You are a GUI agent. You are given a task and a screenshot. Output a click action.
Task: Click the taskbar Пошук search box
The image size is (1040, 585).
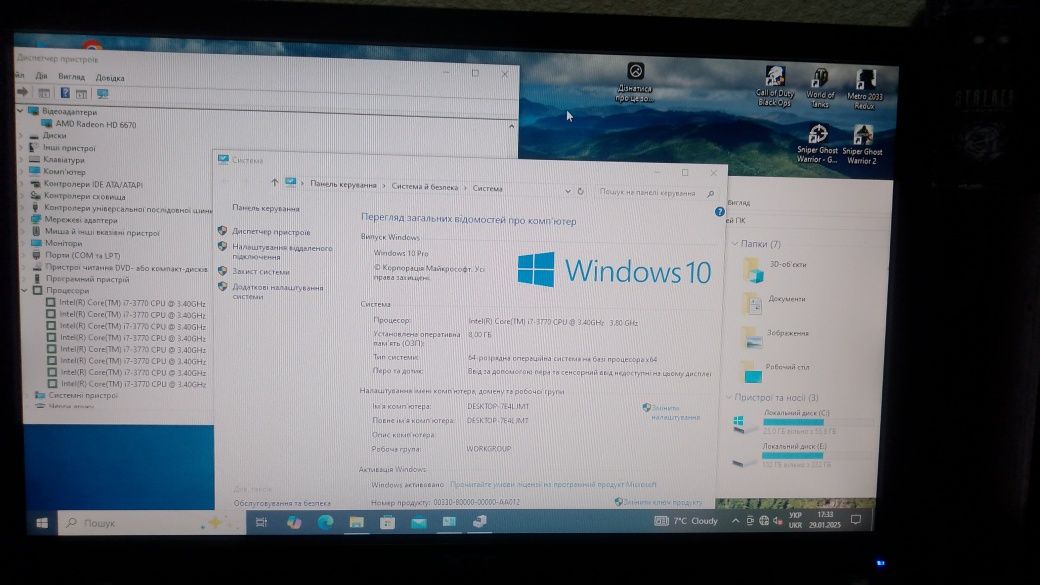pos(151,523)
